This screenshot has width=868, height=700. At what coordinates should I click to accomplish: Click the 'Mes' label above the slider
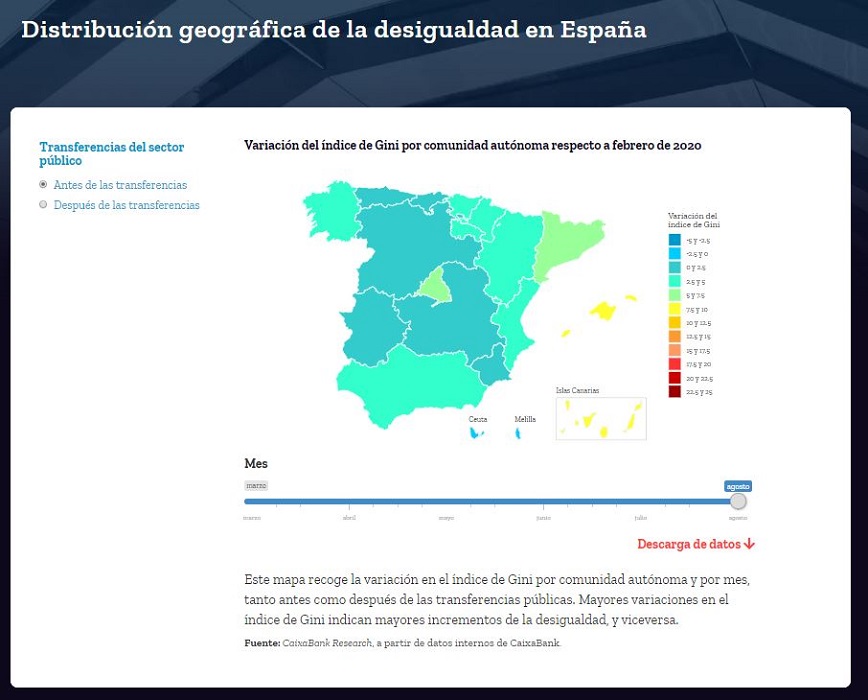point(256,464)
